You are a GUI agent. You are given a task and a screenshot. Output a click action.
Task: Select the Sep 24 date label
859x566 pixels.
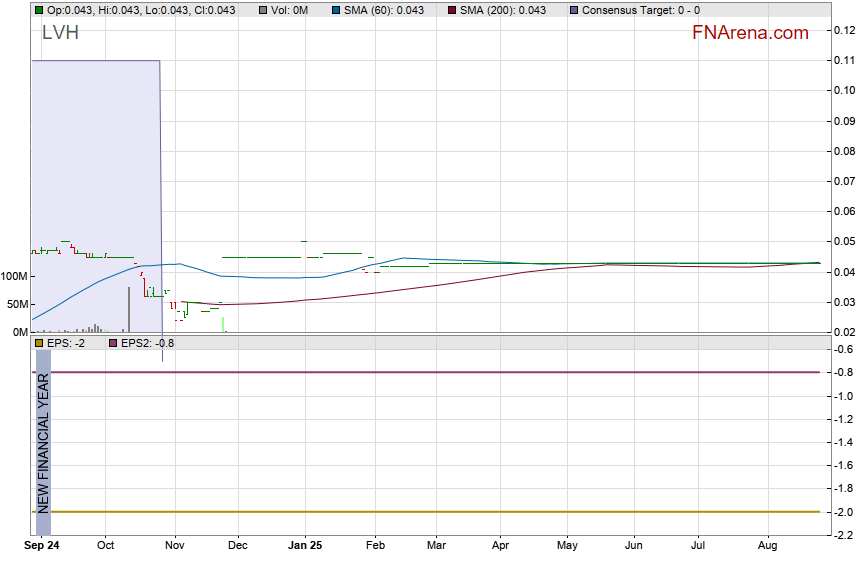(41, 546)
